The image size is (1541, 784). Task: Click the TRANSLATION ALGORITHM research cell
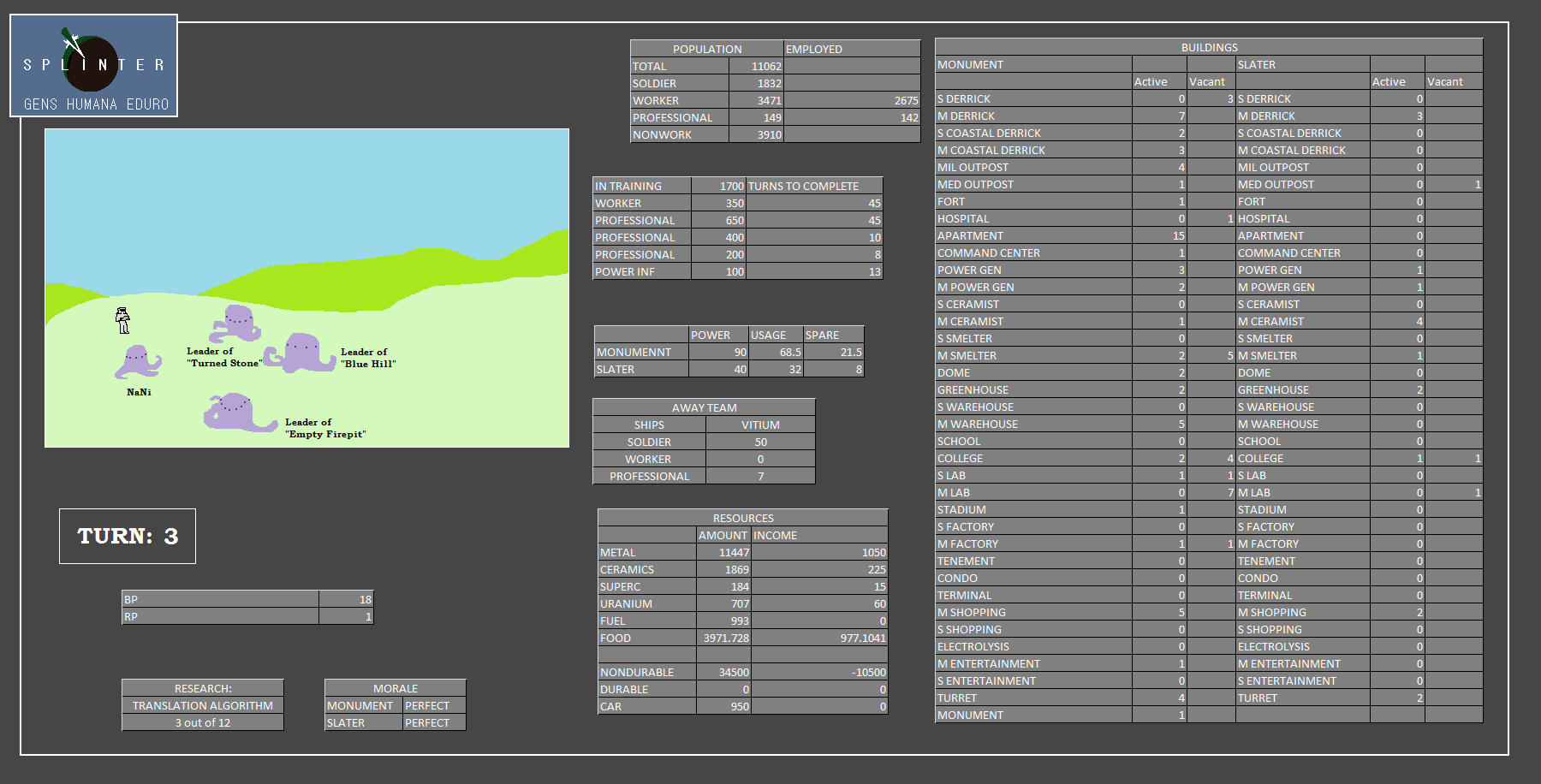[203, 705]
